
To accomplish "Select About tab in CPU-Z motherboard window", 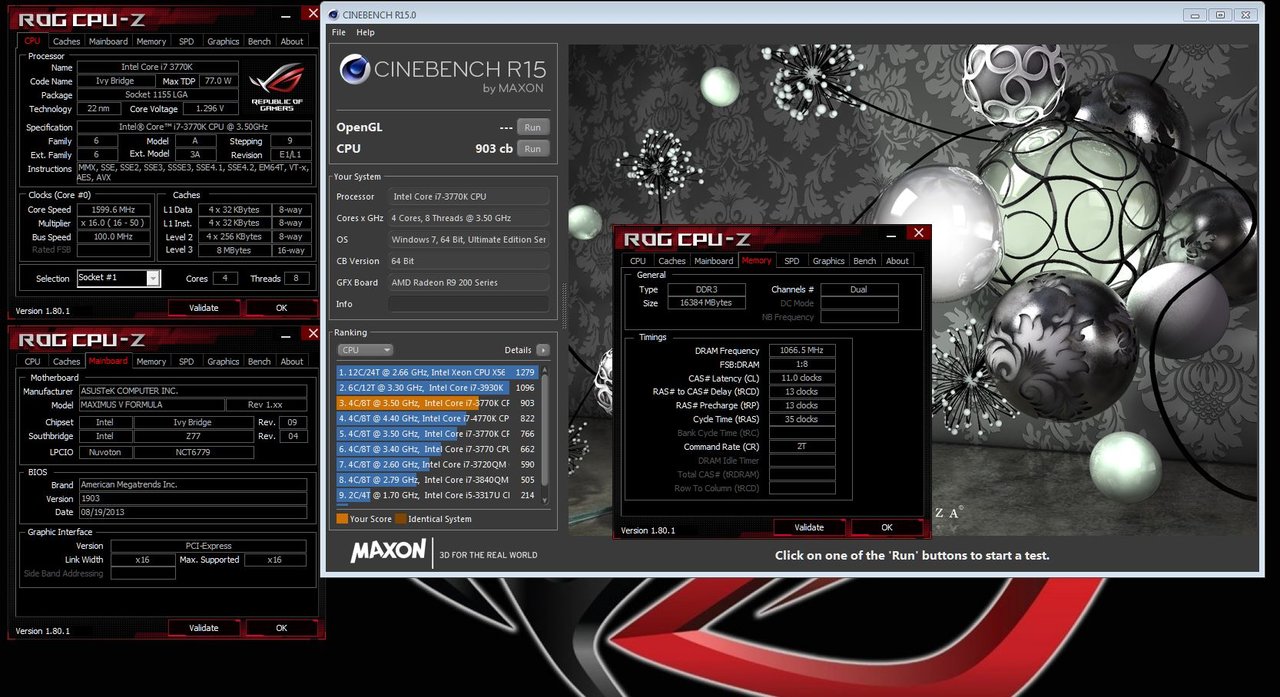I will 292,361.
